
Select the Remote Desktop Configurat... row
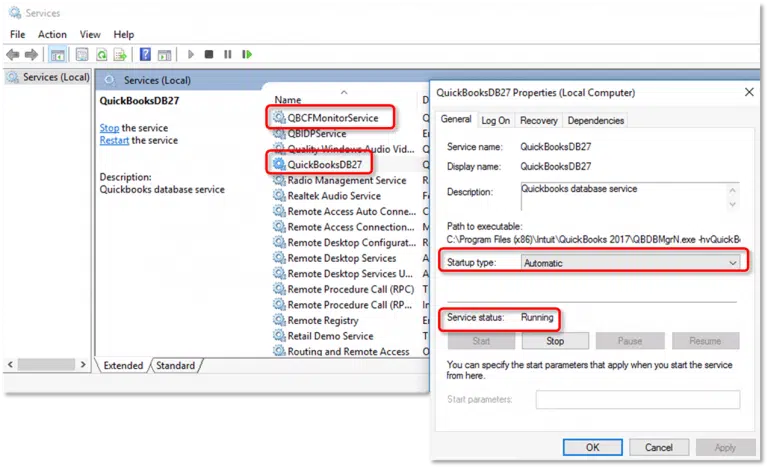(x=345, y=243)
